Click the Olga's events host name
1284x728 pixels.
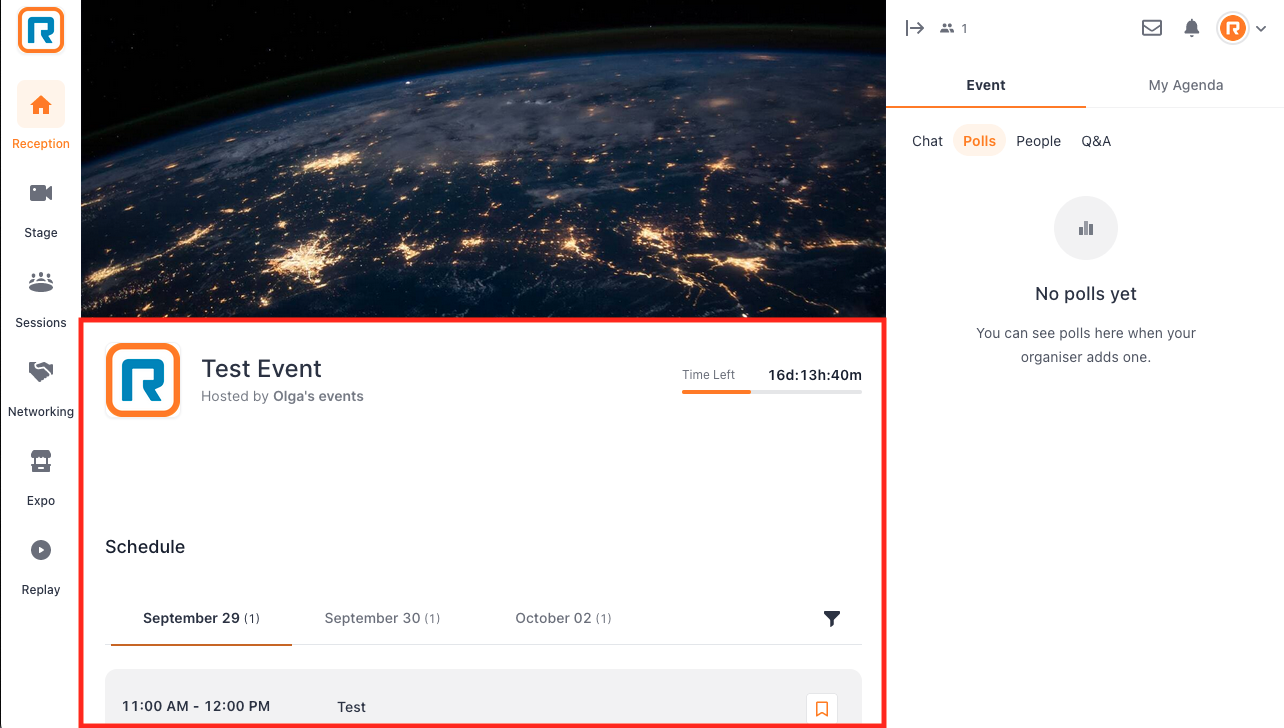coord(318,396)
